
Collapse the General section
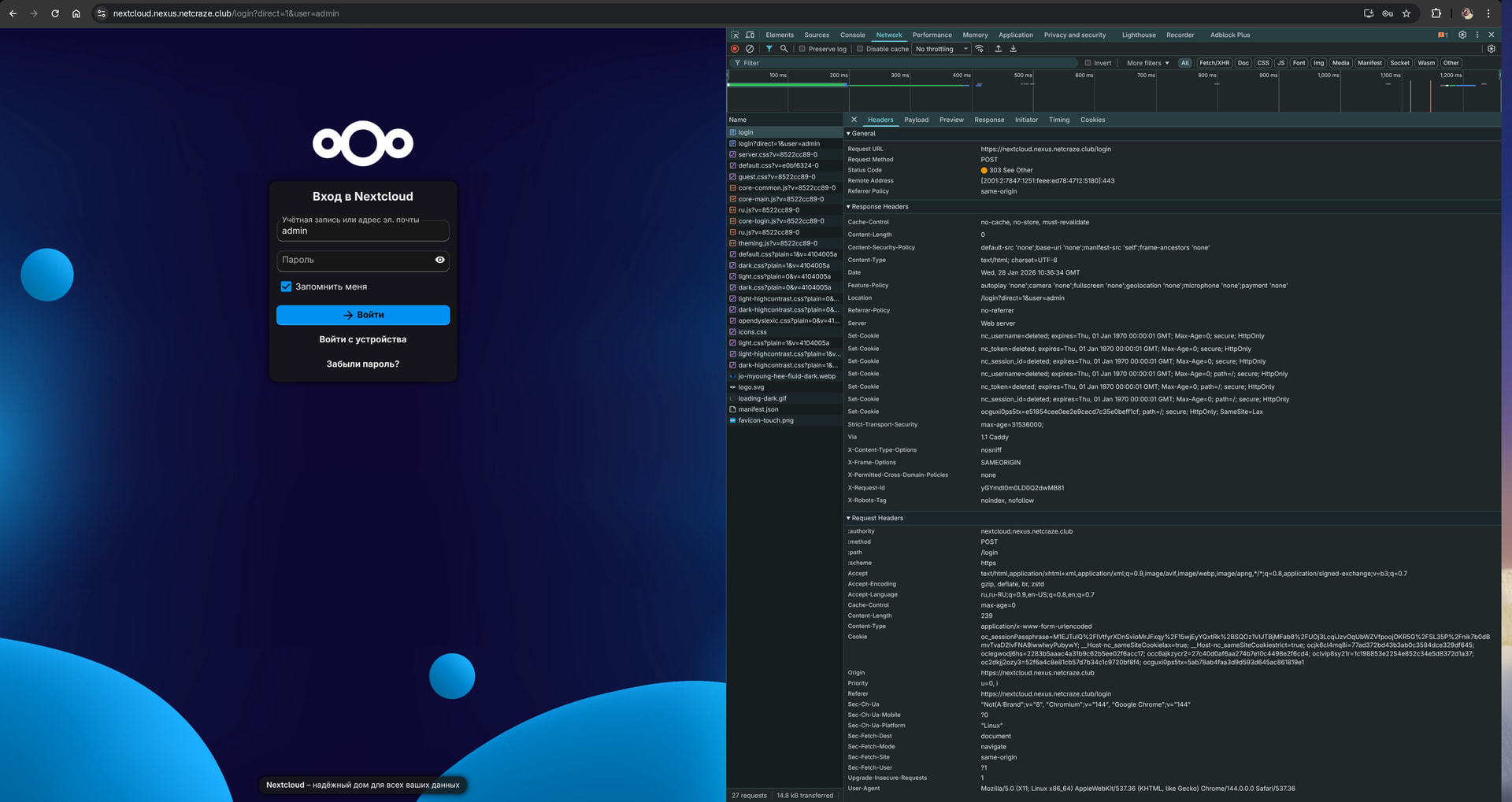[x=862, y=134]
